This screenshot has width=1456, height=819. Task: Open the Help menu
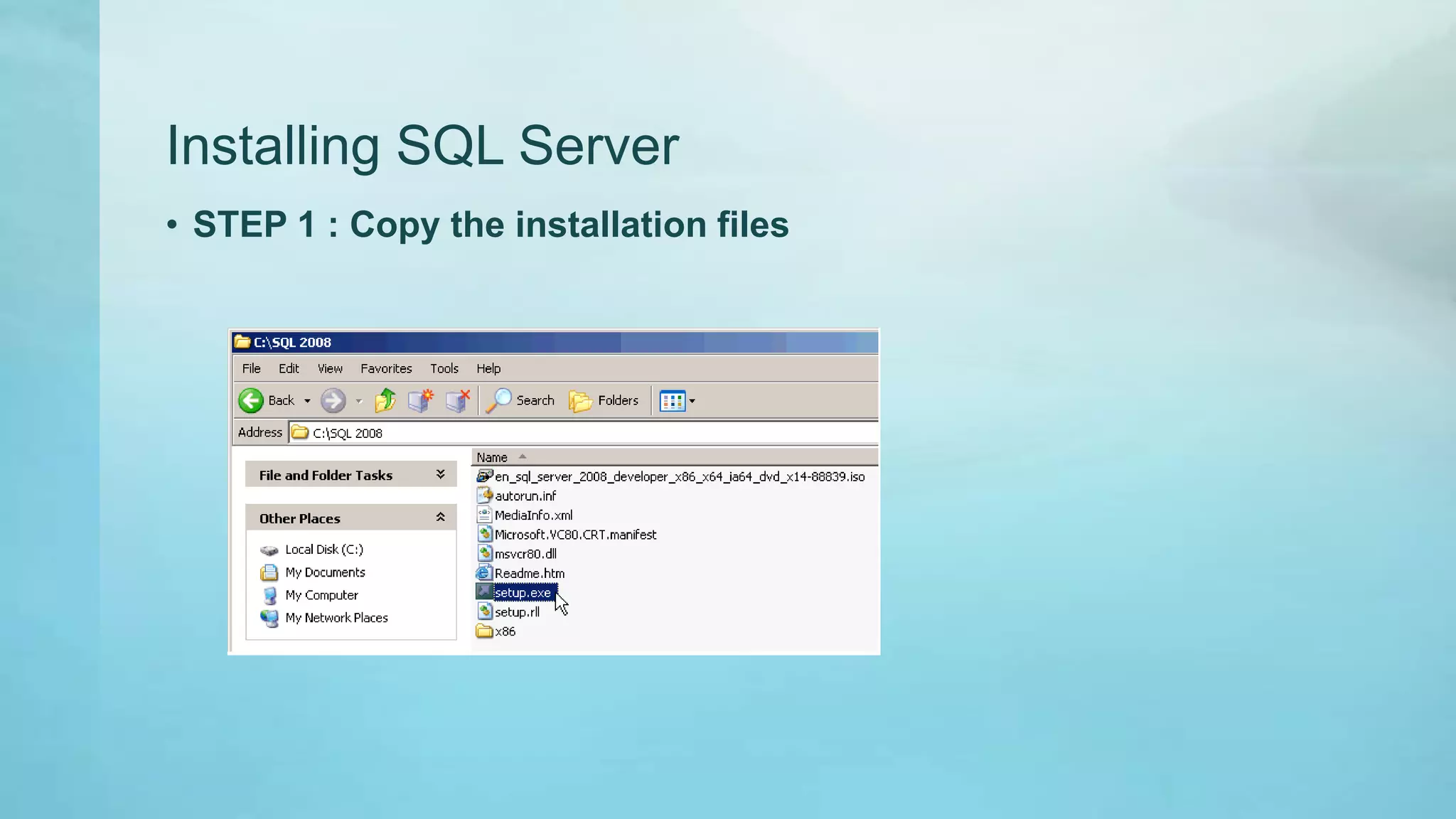(488, 368)
